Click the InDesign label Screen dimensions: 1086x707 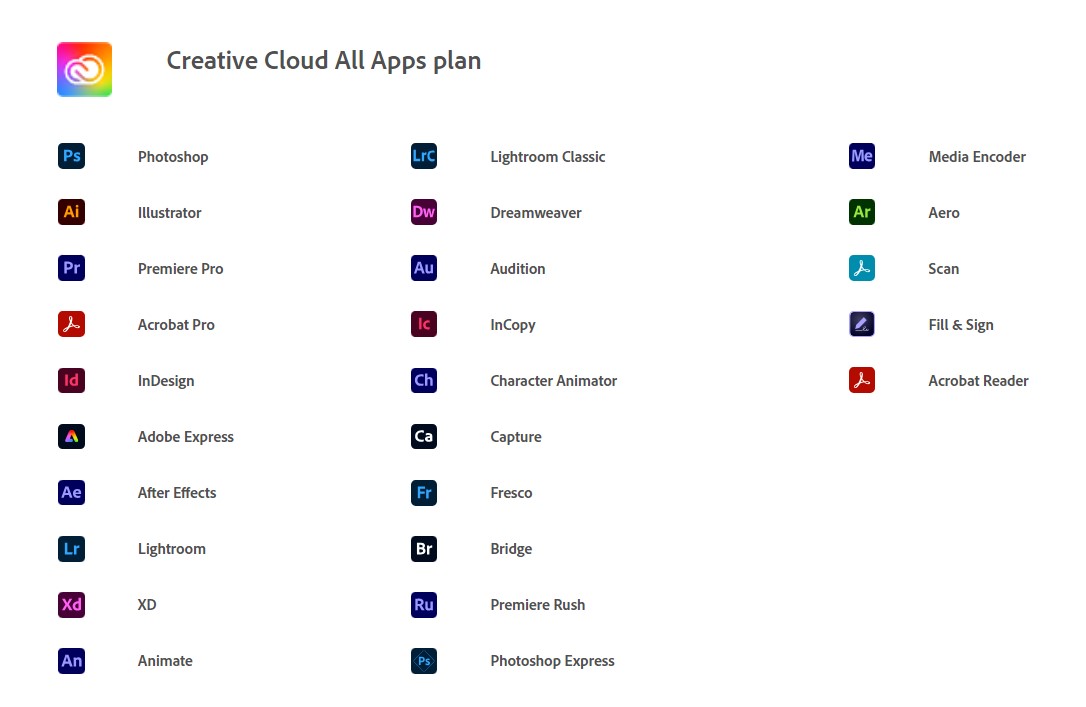[x=166, y=381]
